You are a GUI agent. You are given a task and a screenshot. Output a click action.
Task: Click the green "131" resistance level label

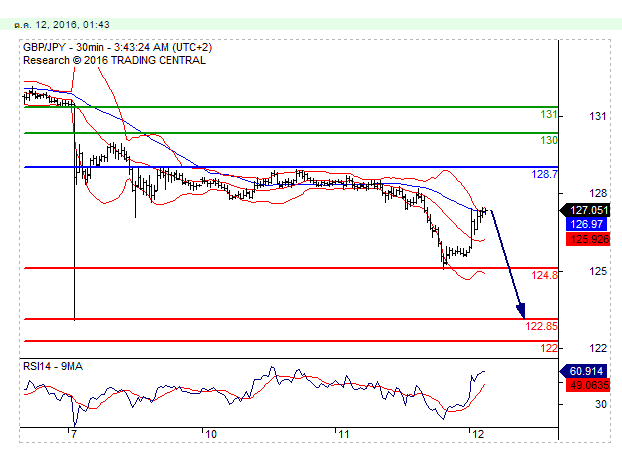click(549, 115)
